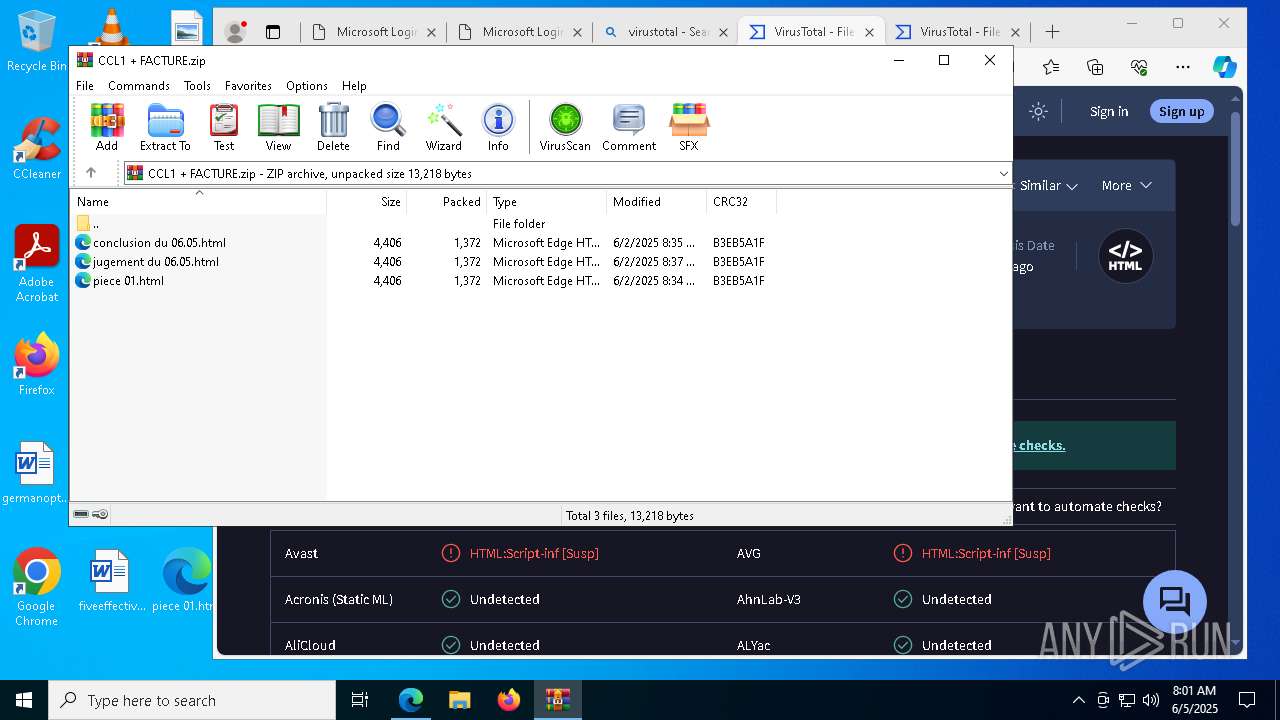
Task: Open the Help menu
Action: 354,86
